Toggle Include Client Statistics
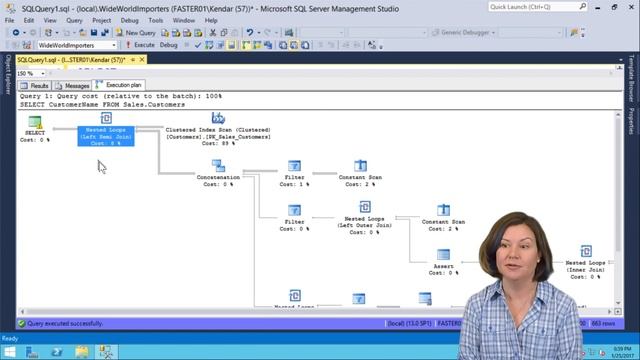 coord(268,45)
